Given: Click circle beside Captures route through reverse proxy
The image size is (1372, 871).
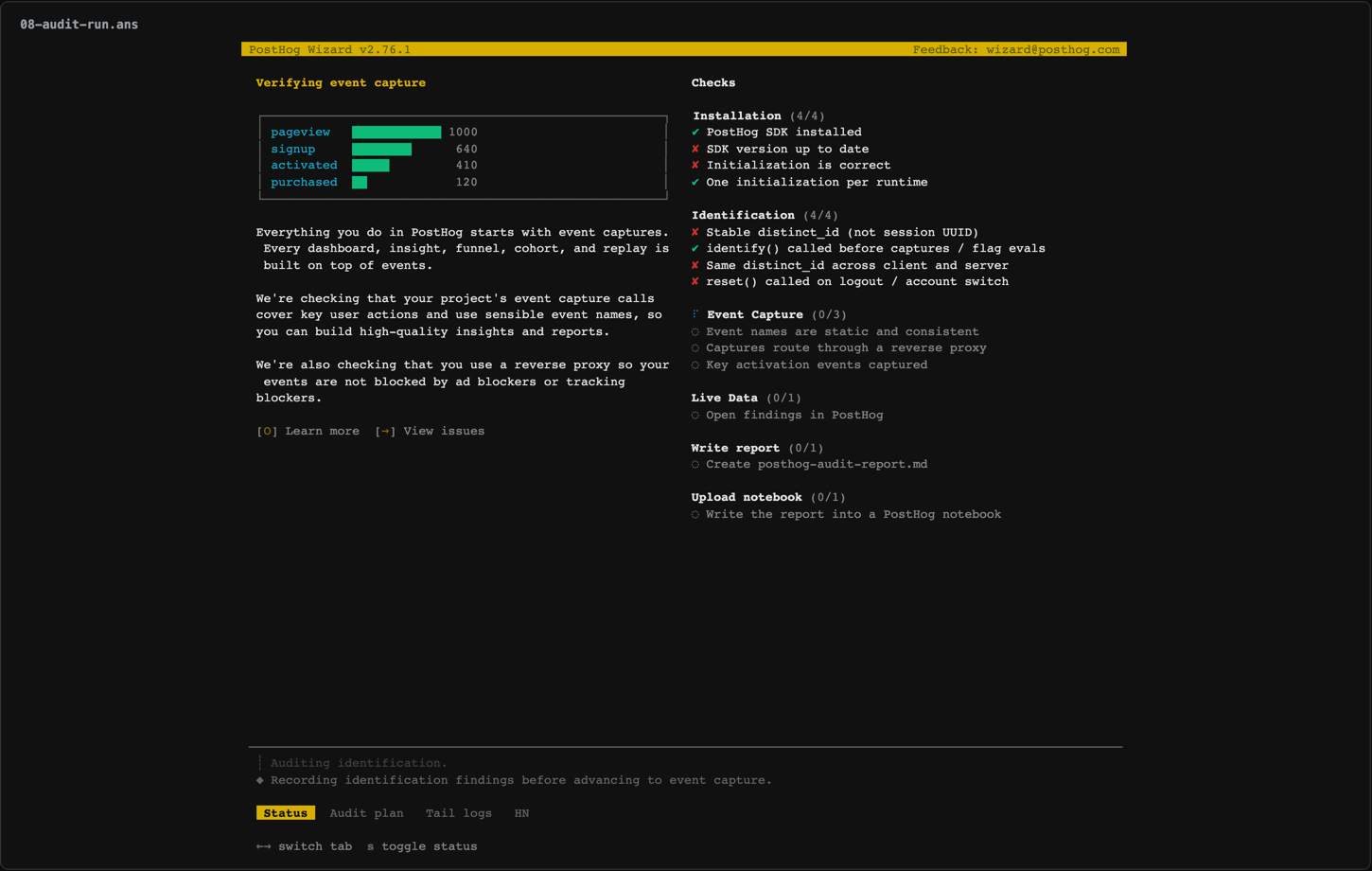Looking at the screenshot, I should [695, 348].
